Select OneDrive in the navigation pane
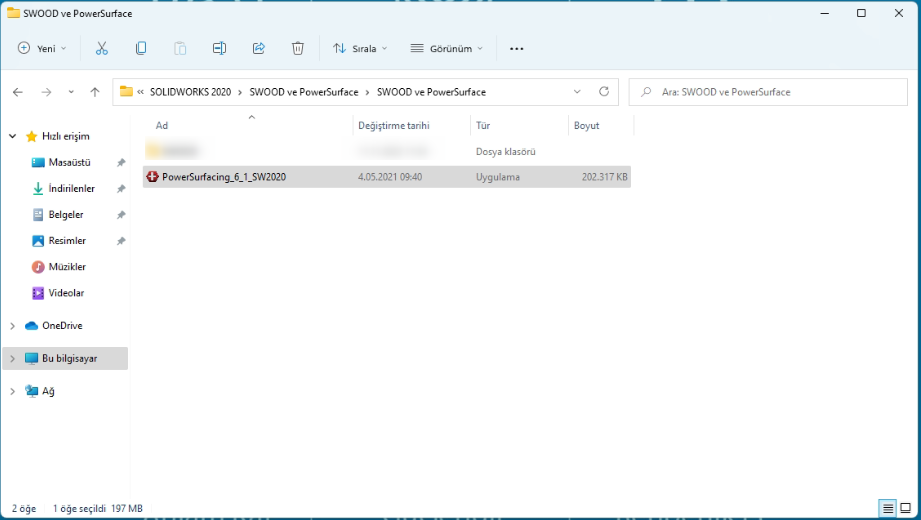921x520 pixels. 62,326
